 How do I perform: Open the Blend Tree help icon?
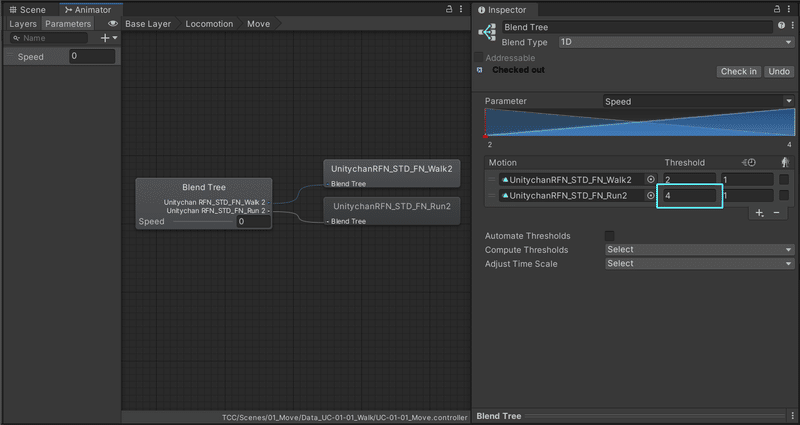[x=780, y=26]
